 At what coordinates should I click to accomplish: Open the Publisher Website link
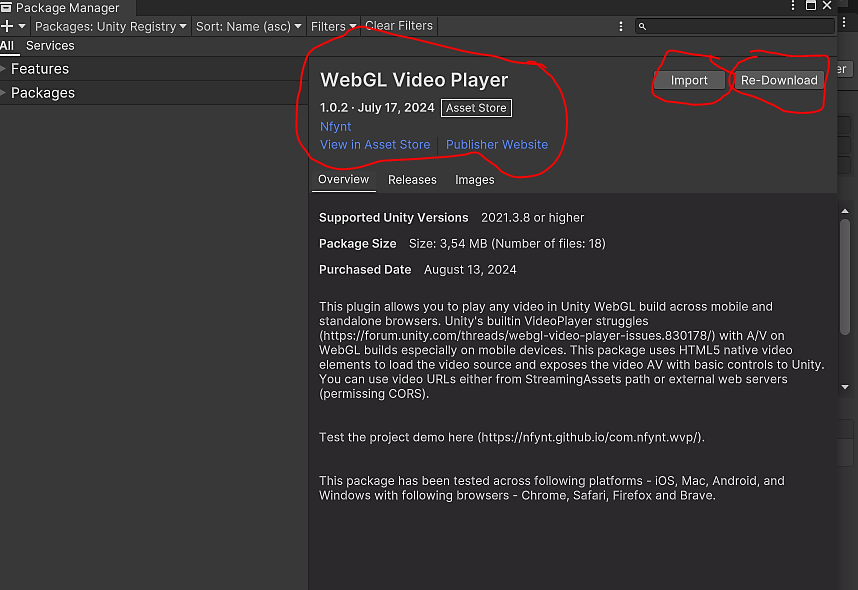pos(497,144)
